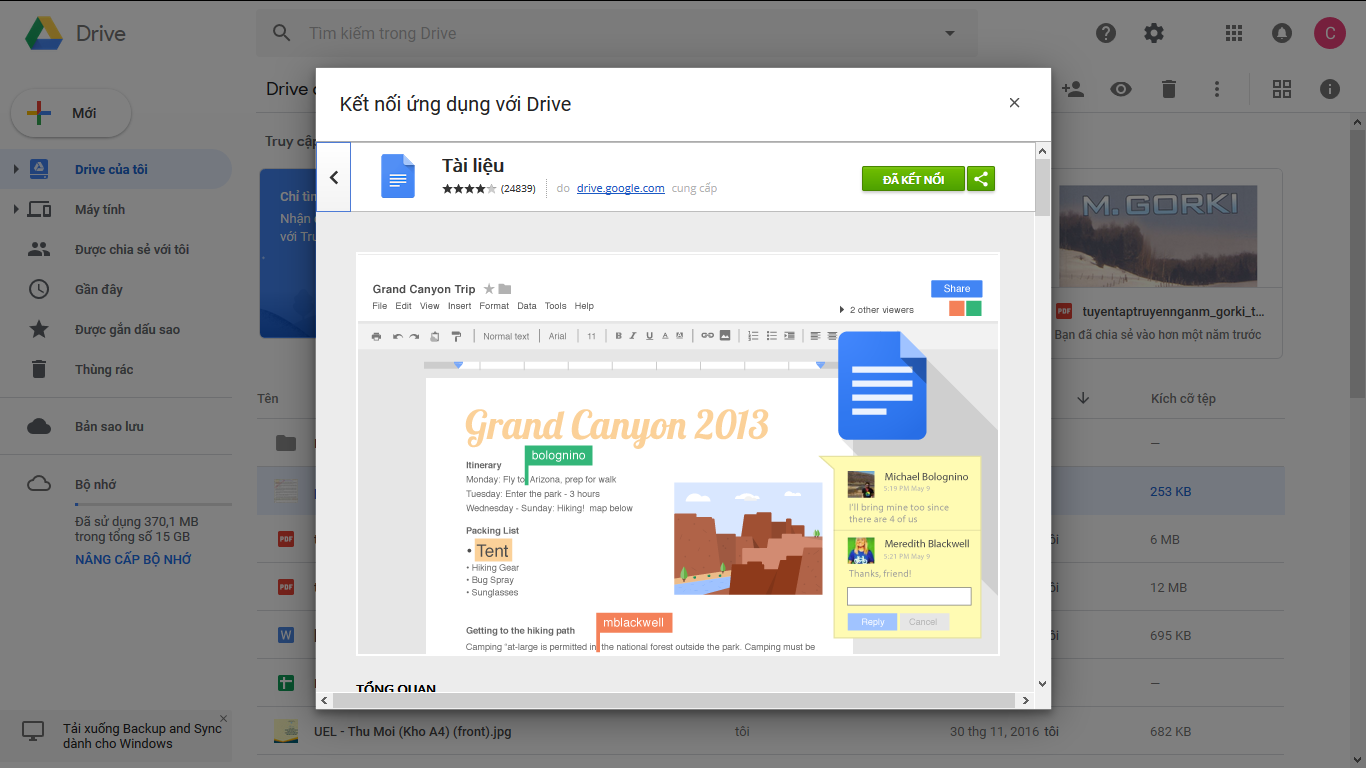Open Được chia sẻ với tôi
1366x768 pixels.
(116, 249)
